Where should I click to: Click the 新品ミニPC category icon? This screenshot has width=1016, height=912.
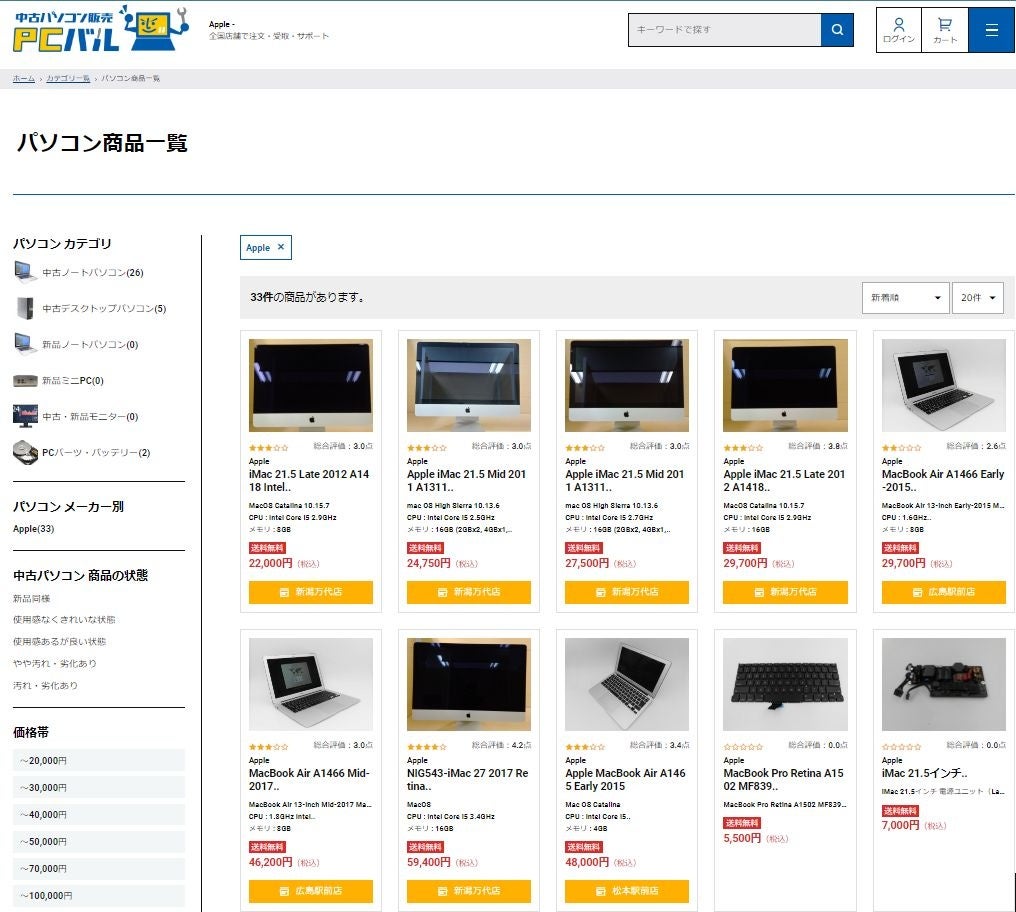(25, 380)
